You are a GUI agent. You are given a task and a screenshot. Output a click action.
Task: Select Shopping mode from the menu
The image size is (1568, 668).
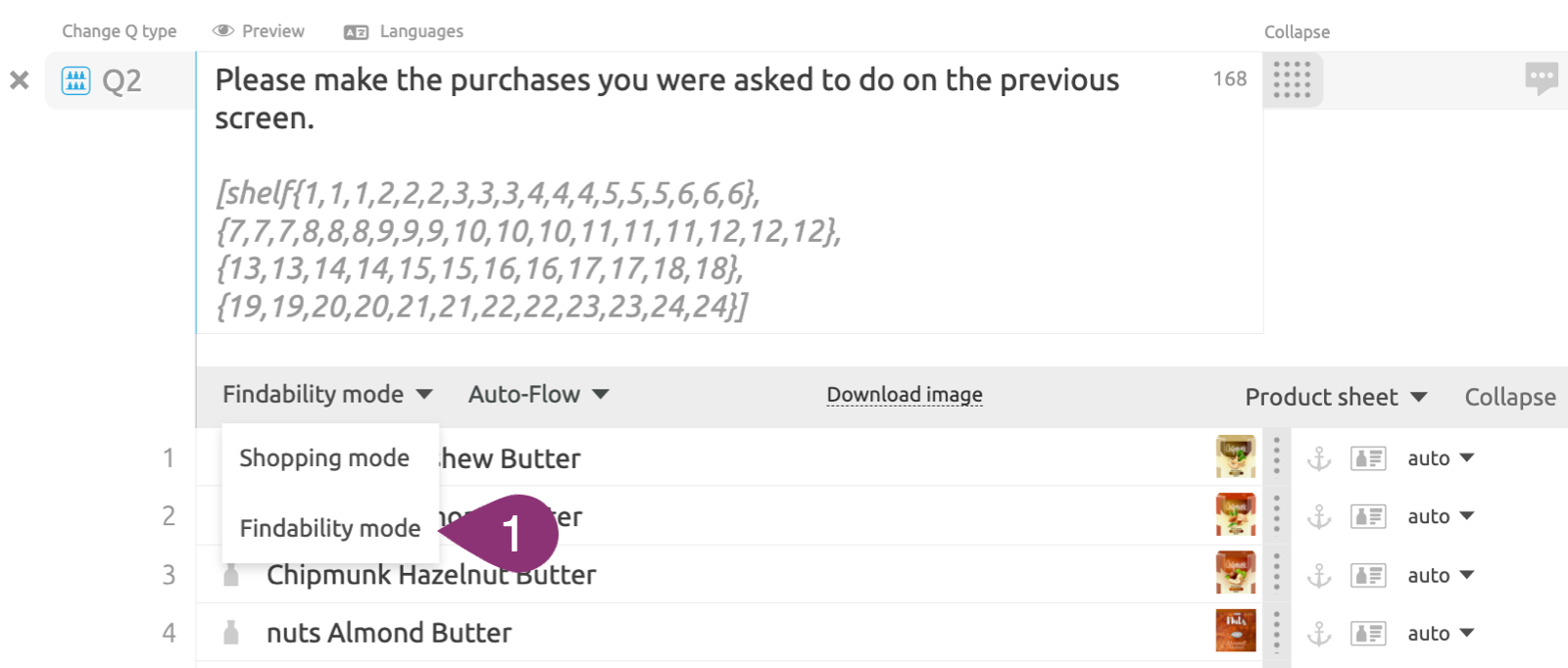[x=324, y=458]
